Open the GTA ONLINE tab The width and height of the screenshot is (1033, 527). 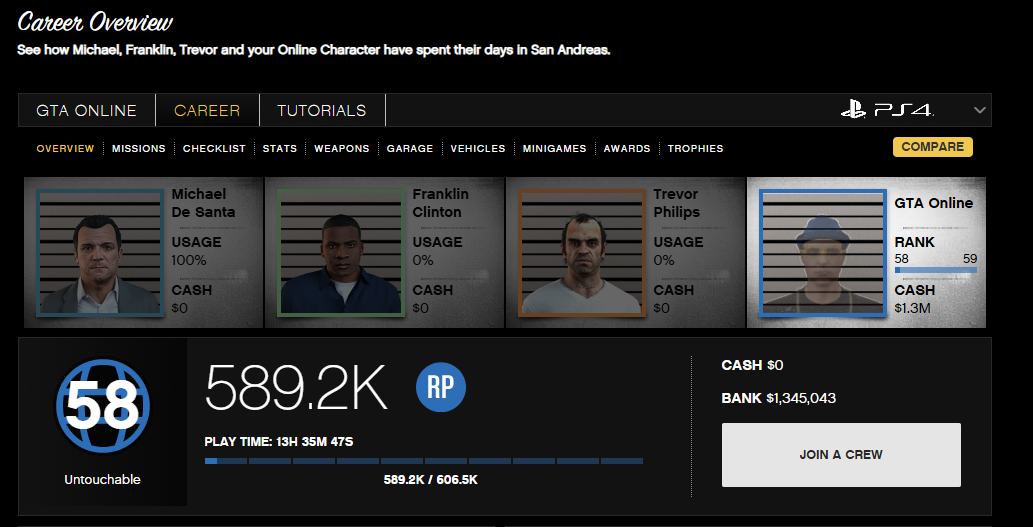(86, 110)
